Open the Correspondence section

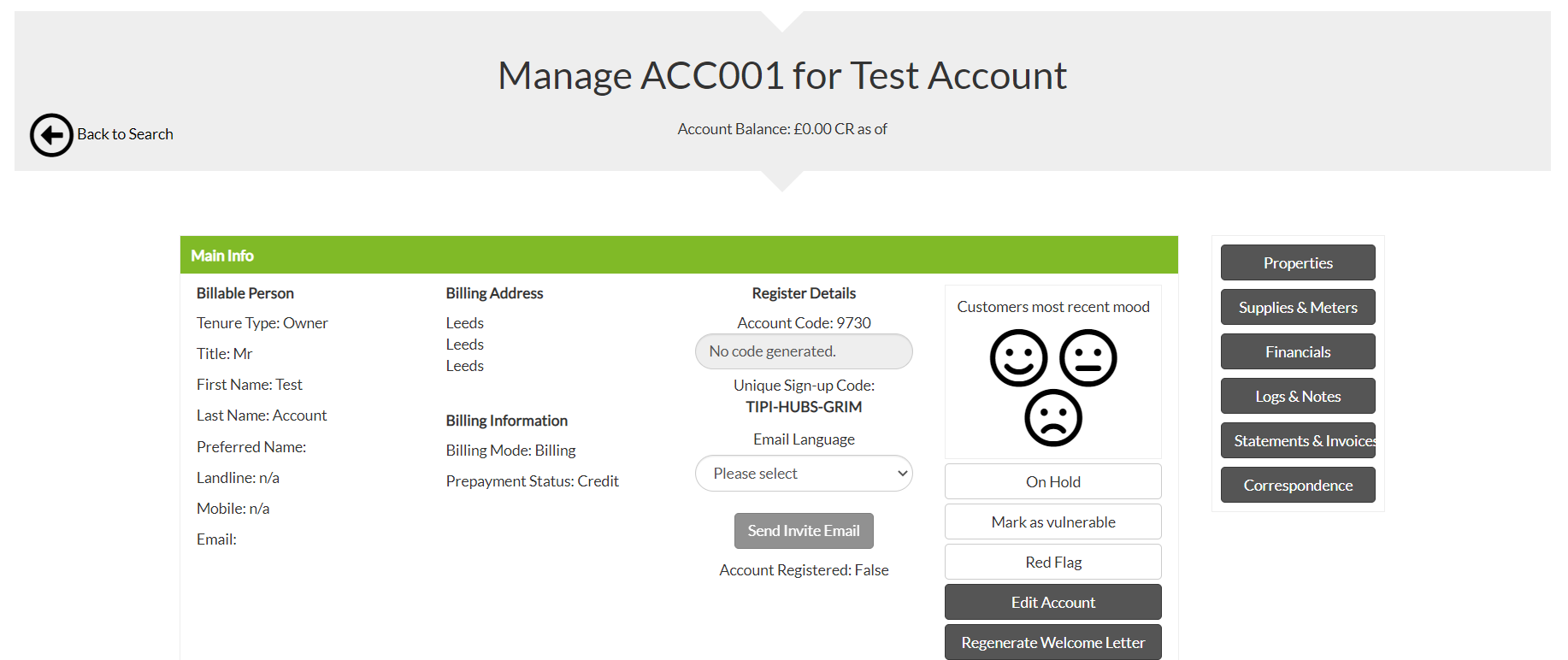pos(1297,485)
